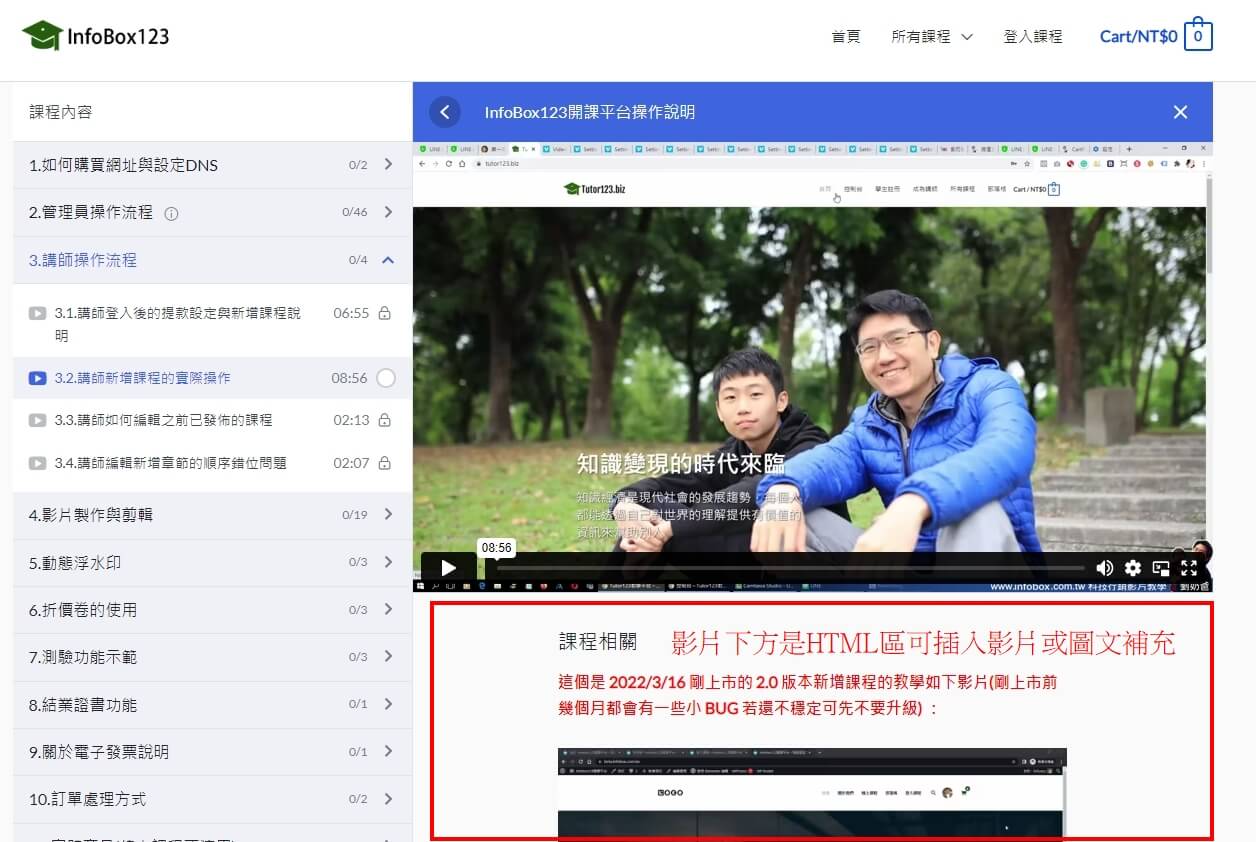Expand section 7.測驗功能示範 with its chevron
The width and height of the screenshot is (1256, 842).
click(x=388, y=657)
